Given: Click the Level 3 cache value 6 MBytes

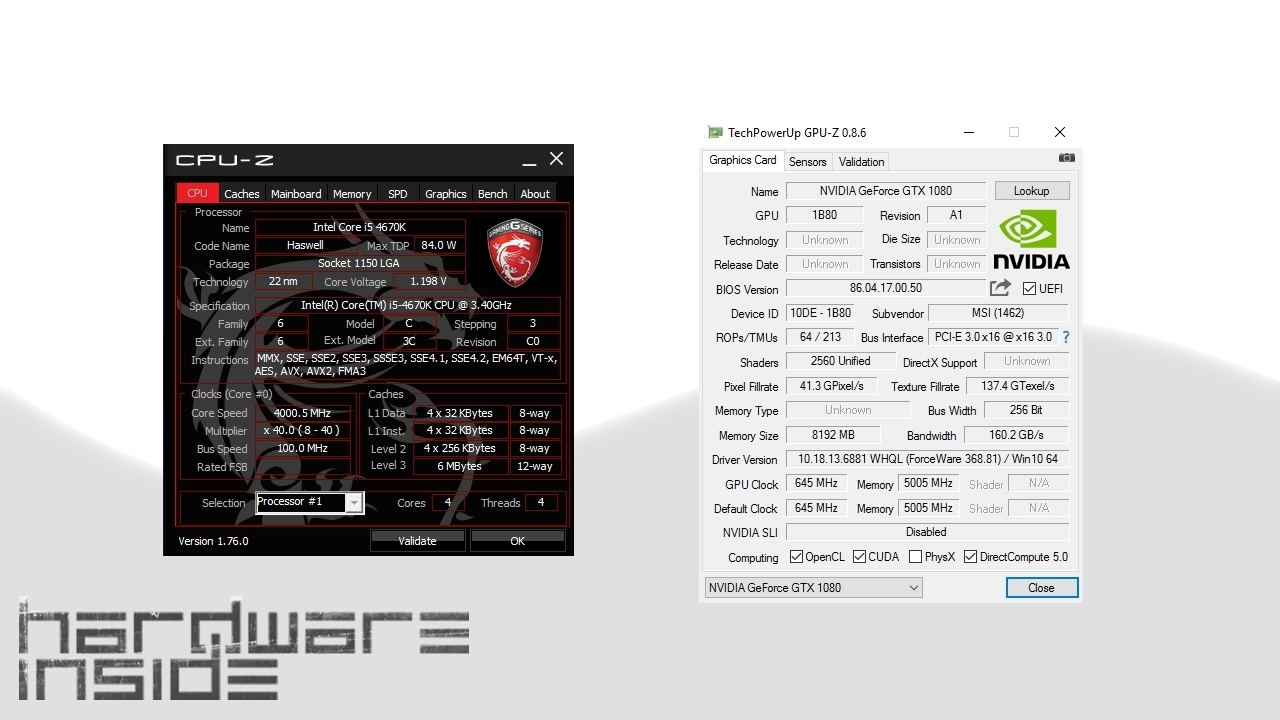Looking at the screenshot, I should [460, 467].
